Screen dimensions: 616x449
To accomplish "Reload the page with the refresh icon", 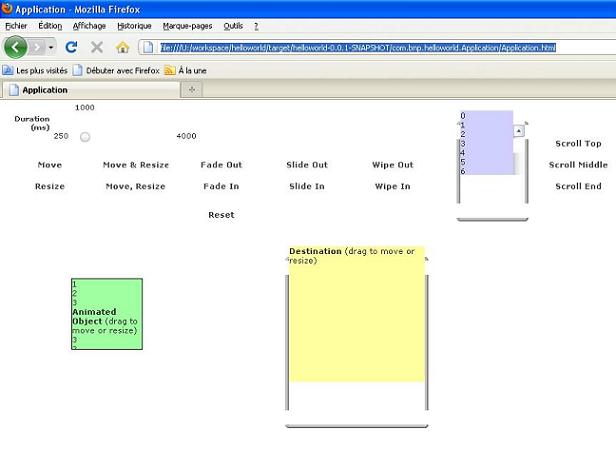I will [71, 47].
